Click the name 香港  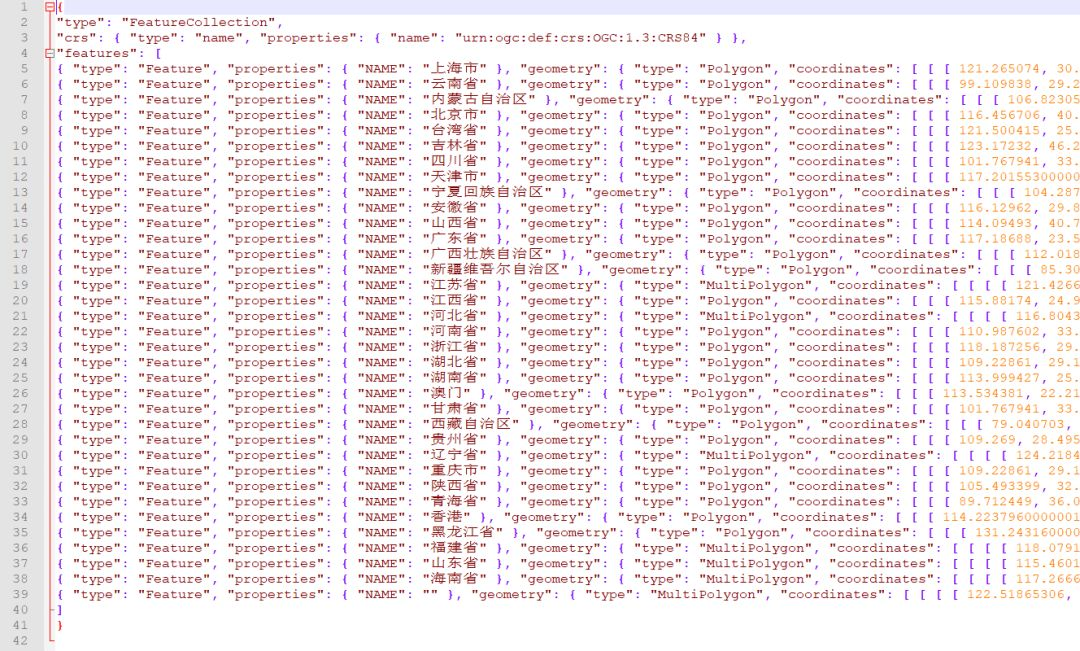click(x=446, y=517)
